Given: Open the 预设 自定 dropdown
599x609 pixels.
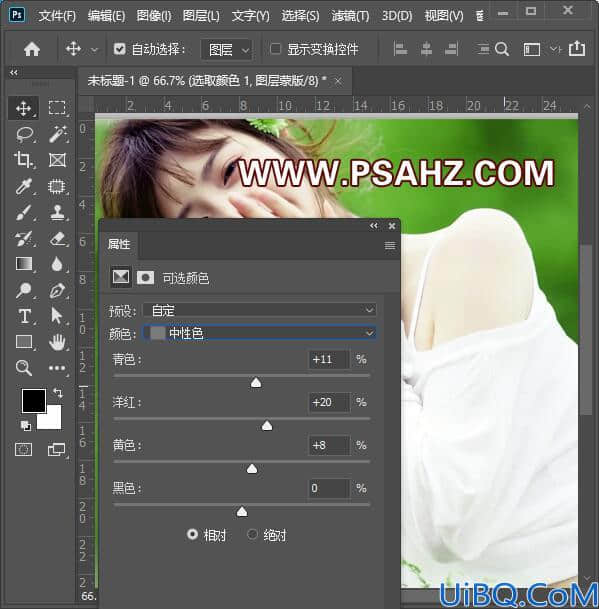Looking at the screenshot, I should point(259,310).
